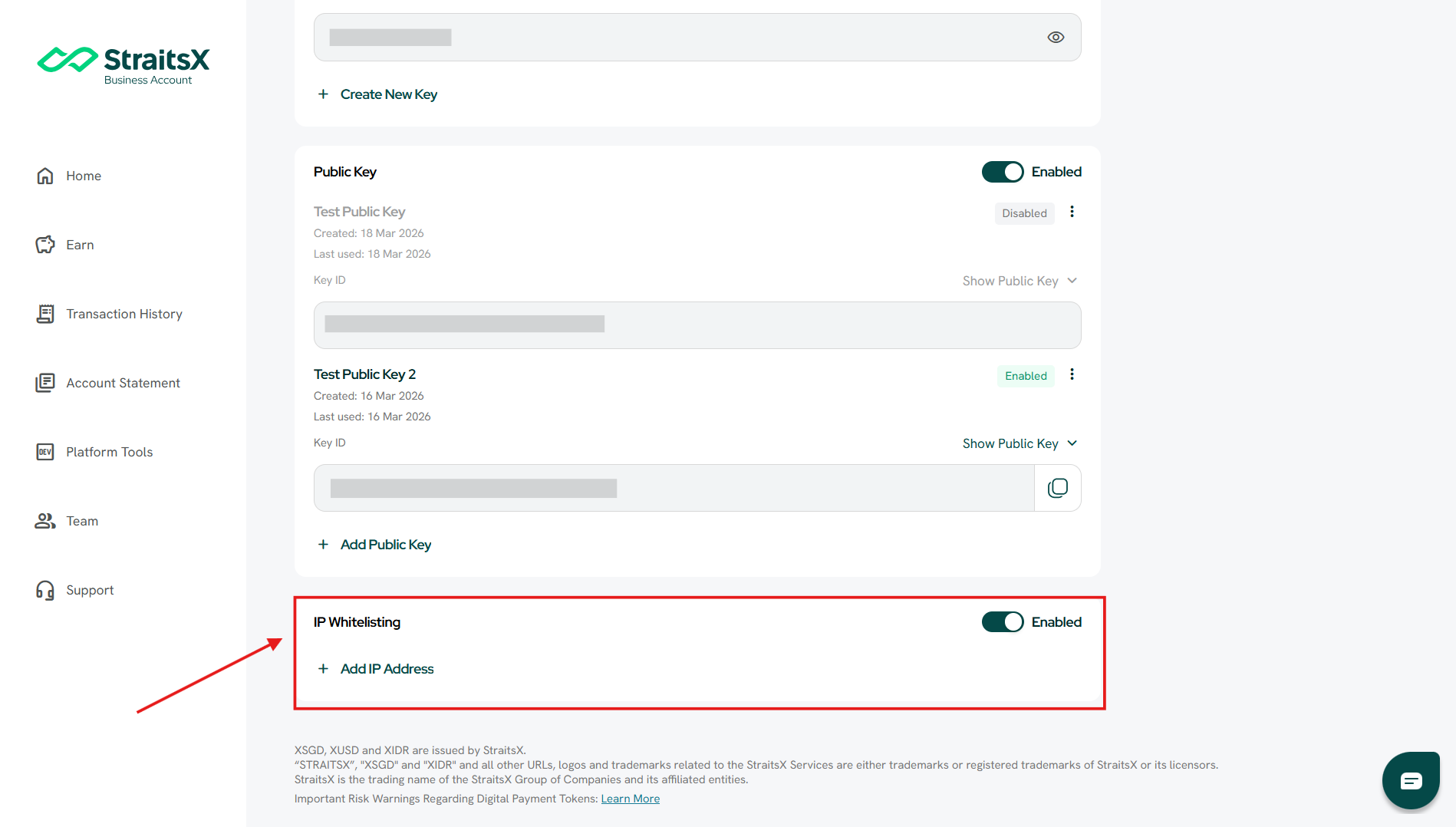The height and width of the screenshot is (827, 1456).
Task: Open options menu for Test Public Key
Action: click(x=1072, y=212)
